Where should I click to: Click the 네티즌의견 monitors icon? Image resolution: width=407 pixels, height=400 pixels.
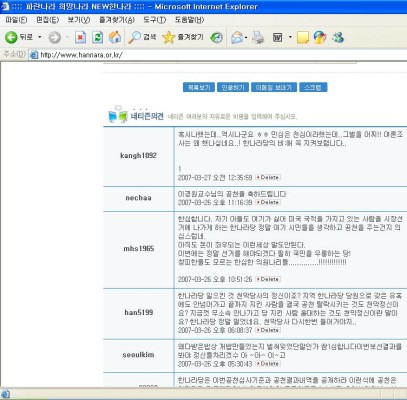[x=118, y=115]
